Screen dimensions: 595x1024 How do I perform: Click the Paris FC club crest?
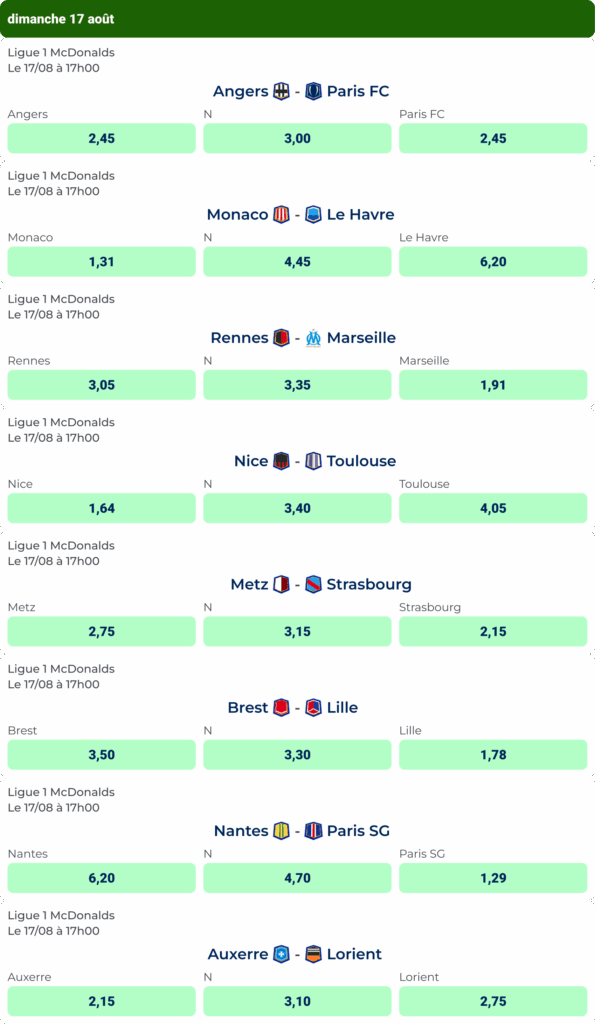tap(314, 91)
